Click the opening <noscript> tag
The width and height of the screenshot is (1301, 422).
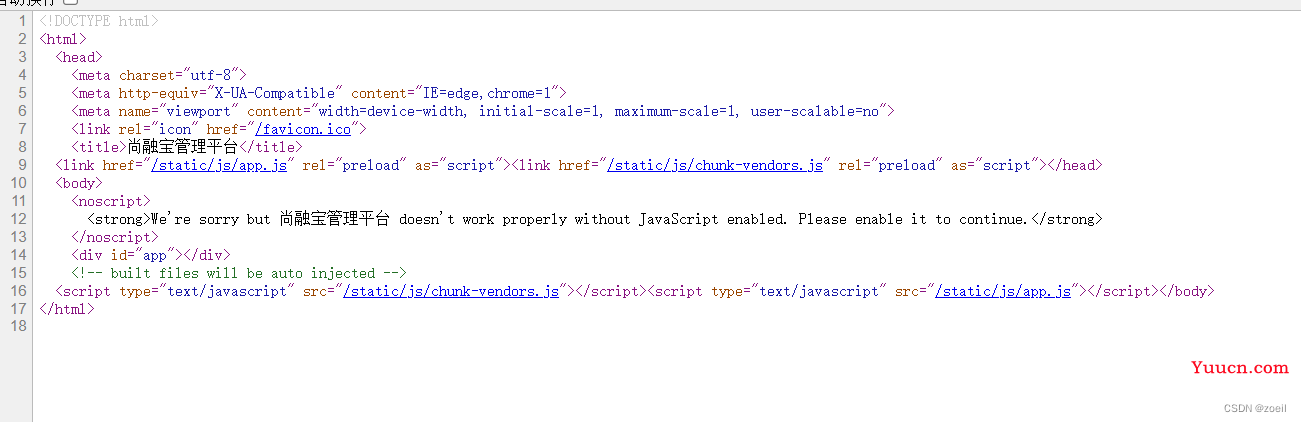(x=111, y=201)
